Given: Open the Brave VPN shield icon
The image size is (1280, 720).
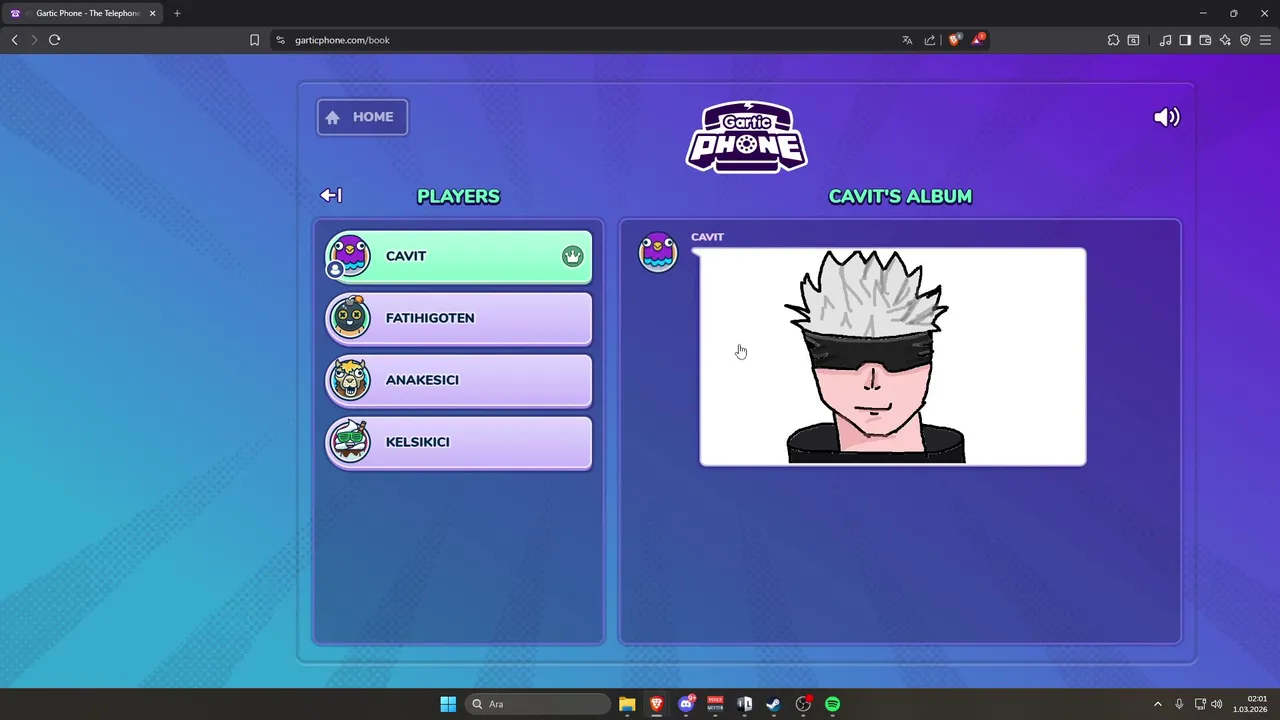Looking at the screenshot, I should click(1245, 40).
